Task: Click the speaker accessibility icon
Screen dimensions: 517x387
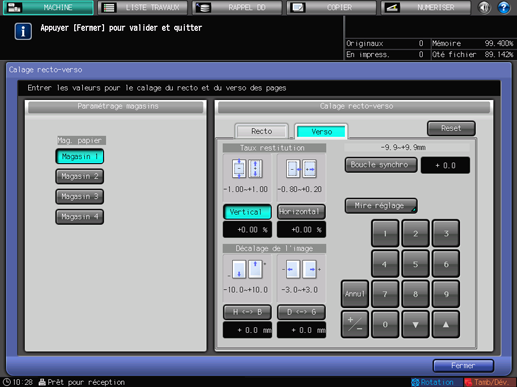Action: (x=484, y=7)
